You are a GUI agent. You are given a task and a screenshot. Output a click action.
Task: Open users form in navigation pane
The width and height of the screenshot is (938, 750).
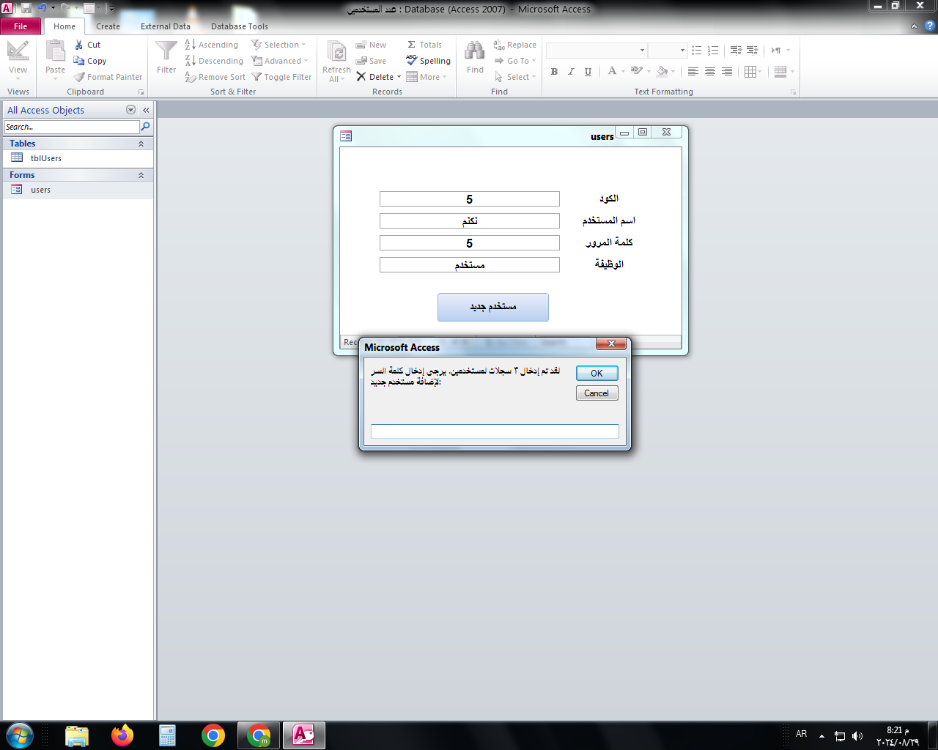coord(78,190)
